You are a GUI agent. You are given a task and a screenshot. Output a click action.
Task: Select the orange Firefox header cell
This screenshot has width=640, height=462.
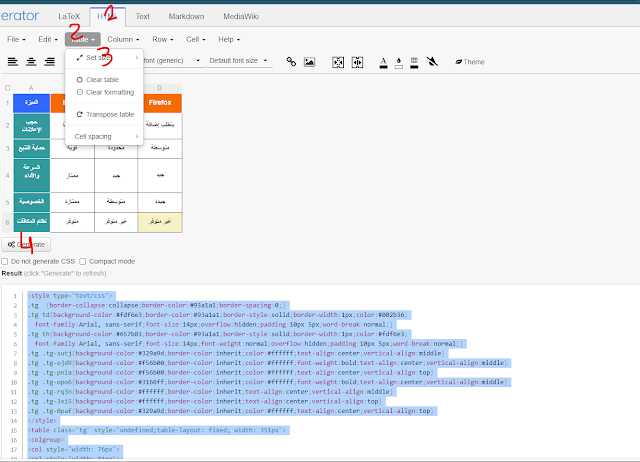point(159,102)
